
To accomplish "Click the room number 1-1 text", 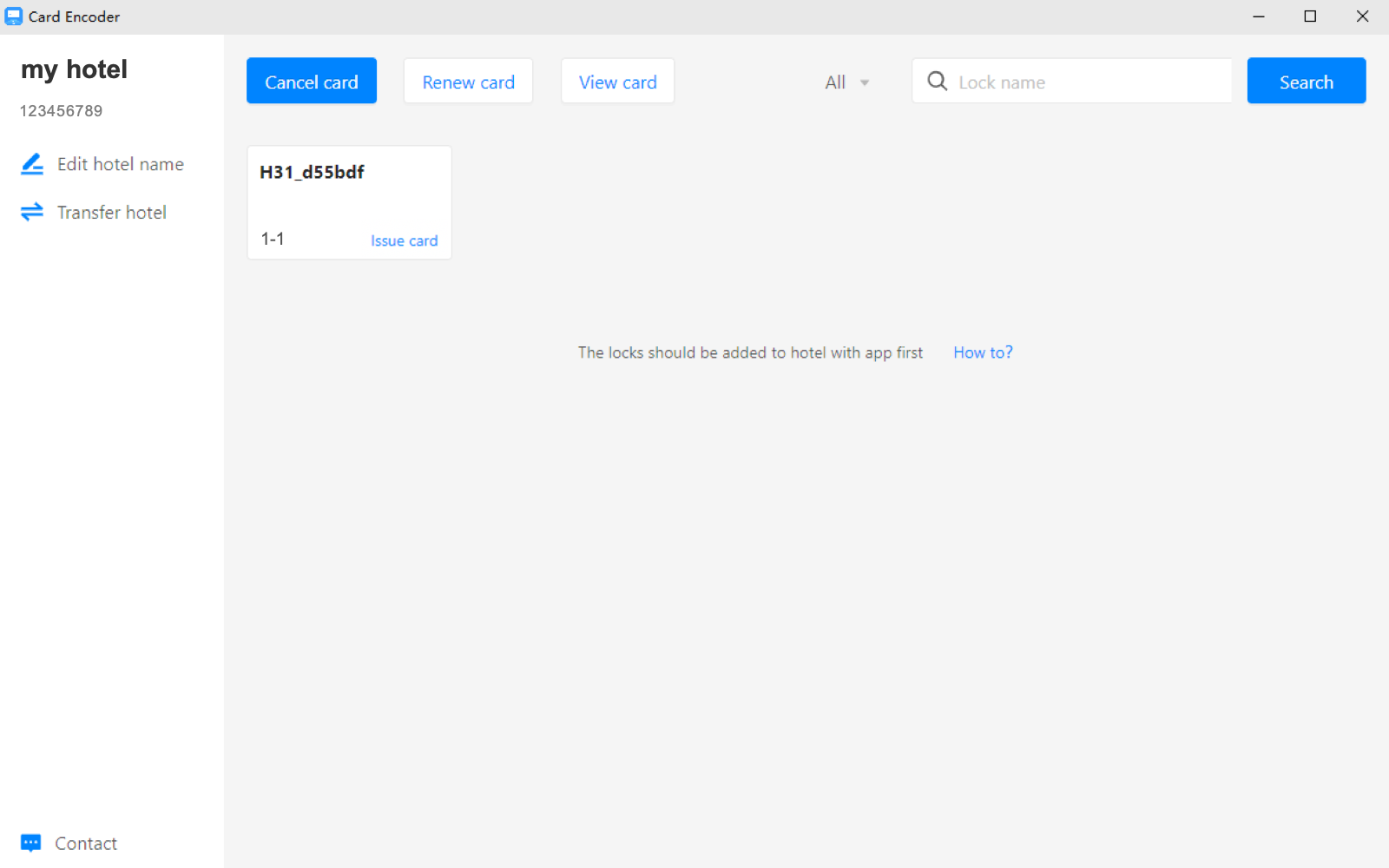I will 273,239.
